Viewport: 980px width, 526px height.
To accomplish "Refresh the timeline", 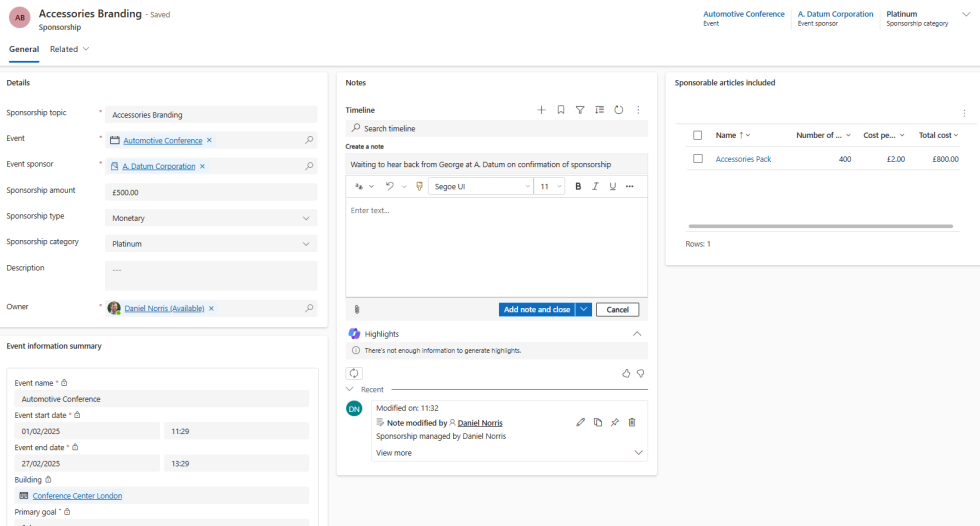I will coord(619,110).
